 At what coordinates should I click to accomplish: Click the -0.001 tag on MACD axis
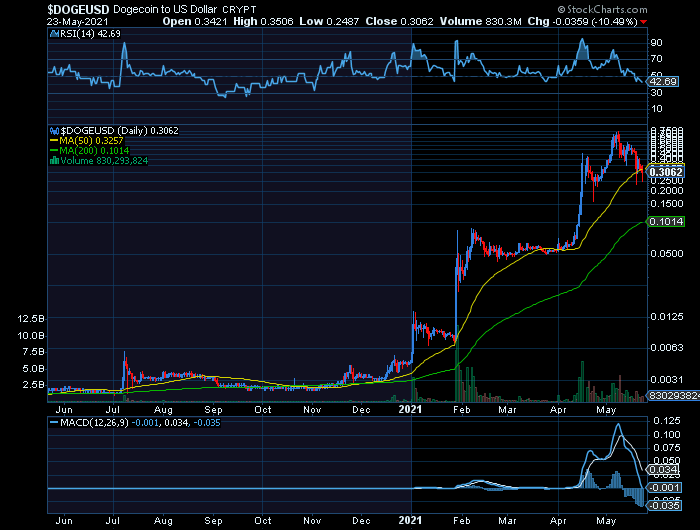coord(664,488)
